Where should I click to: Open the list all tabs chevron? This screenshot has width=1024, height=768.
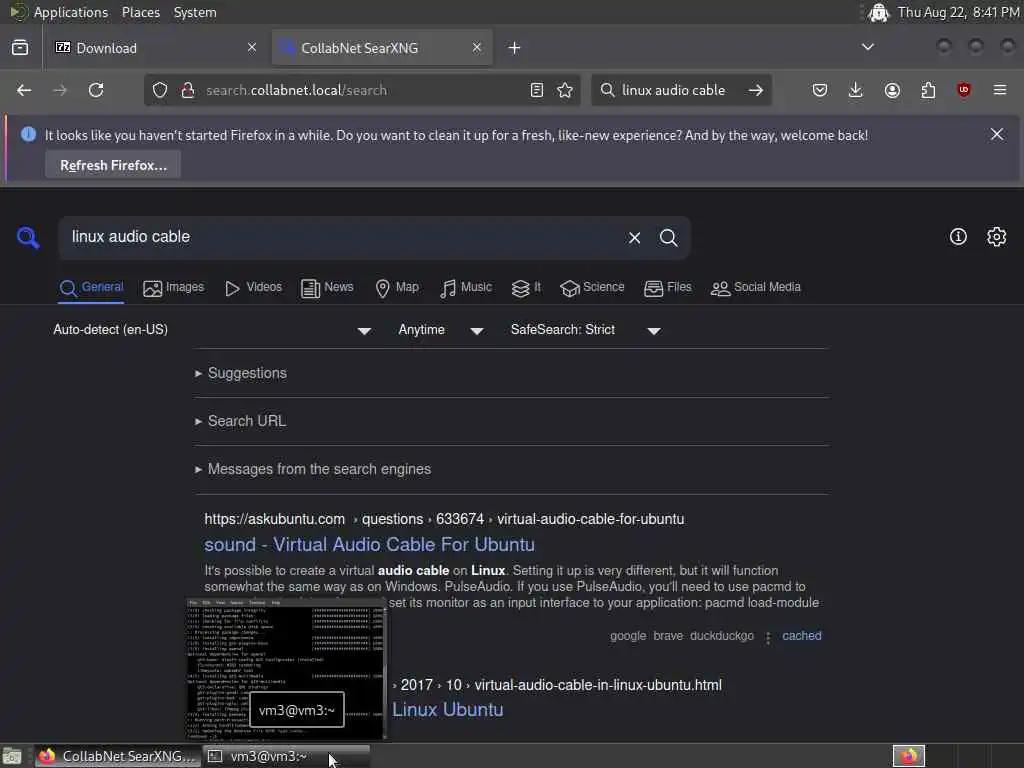tap(867, 47)
